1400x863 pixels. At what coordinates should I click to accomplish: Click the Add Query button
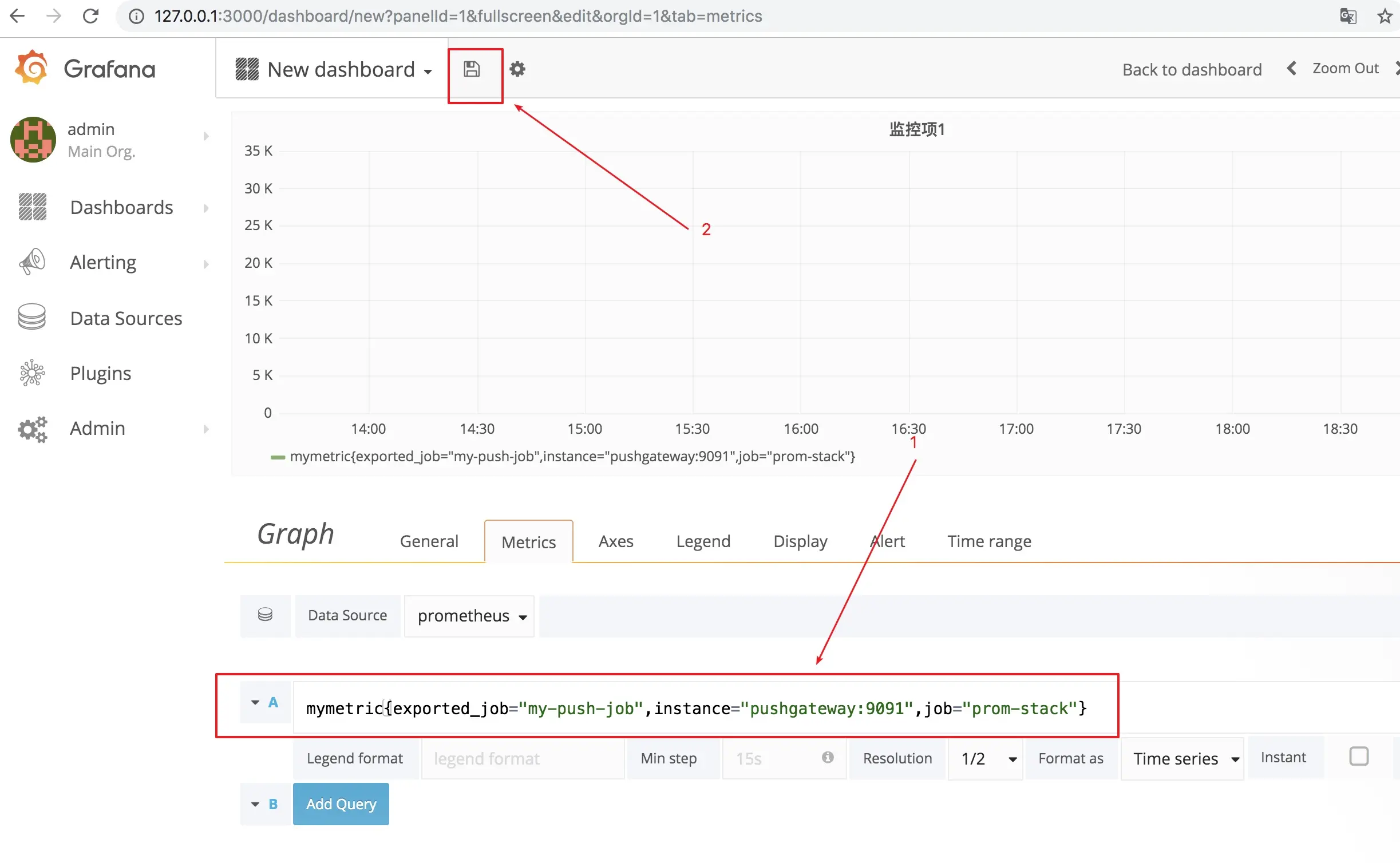[x=341, y=804]
